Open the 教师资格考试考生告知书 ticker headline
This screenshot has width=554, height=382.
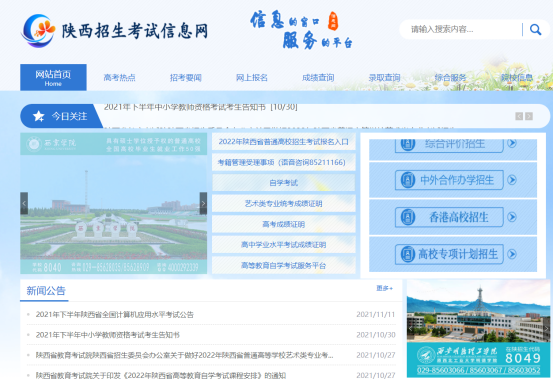click(x=201, y=107)
